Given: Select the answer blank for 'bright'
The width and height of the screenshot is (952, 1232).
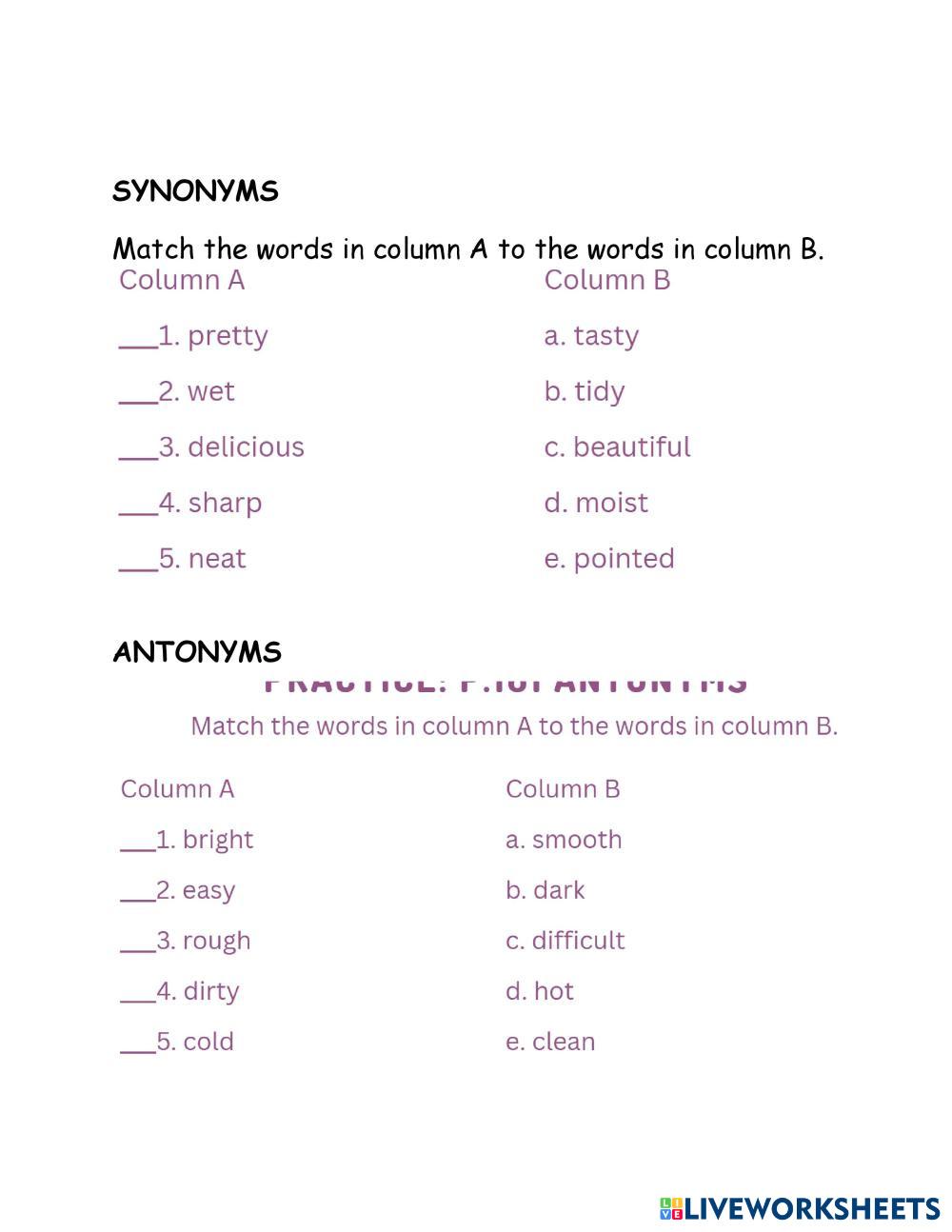Looking at the screenshot, I should click(x=138, y=841).
